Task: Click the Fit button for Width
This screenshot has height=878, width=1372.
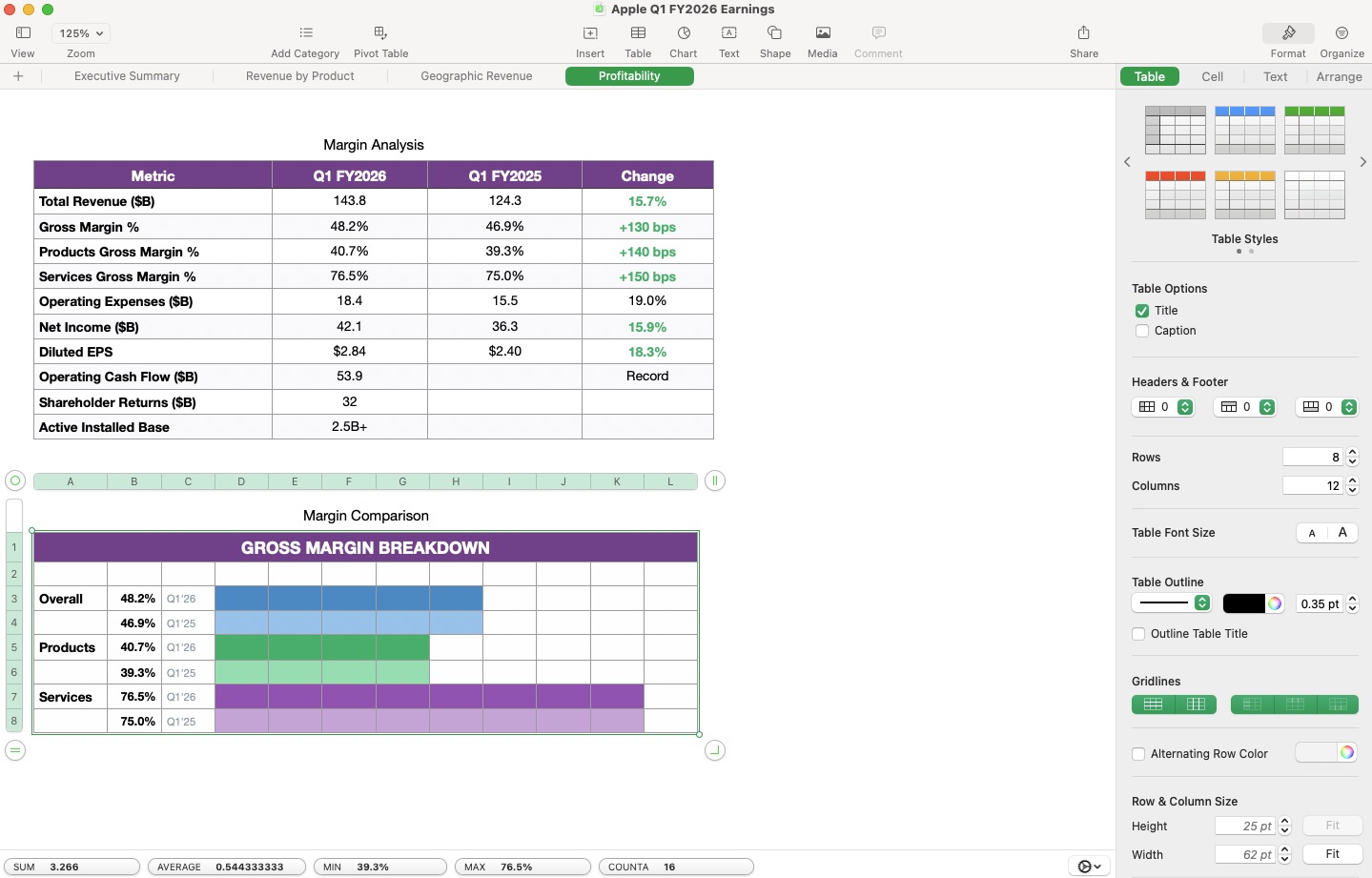Action: pyautogui.click(x=1332, y=854)
